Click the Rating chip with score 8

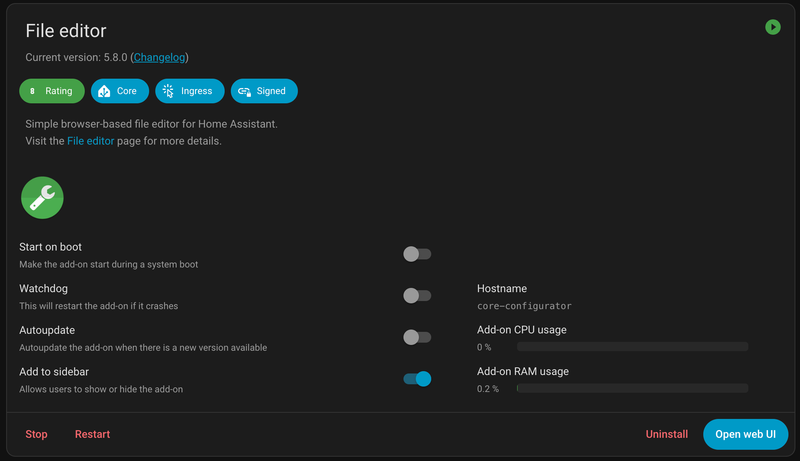click(x=51, y=91)
